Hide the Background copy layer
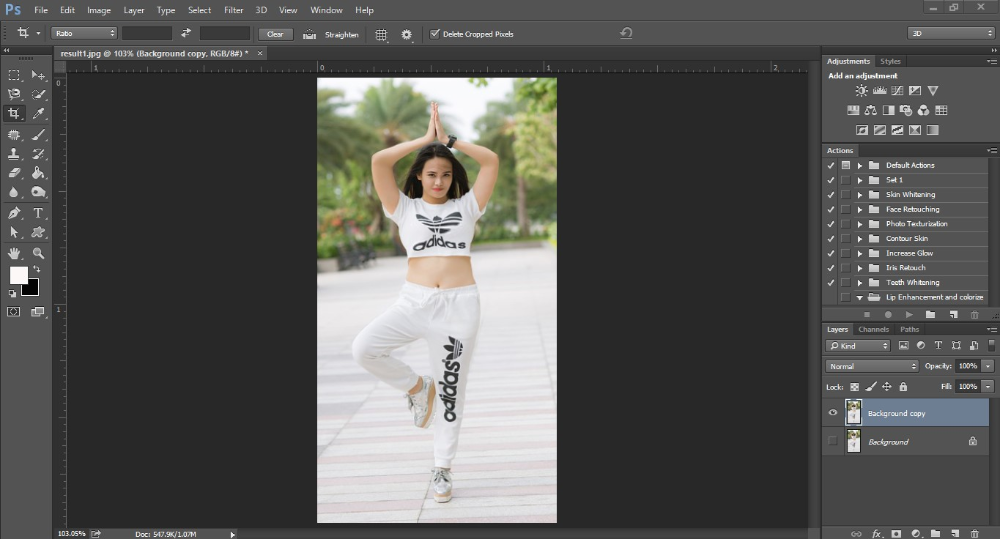Screen dimensions: 1000x539 (x=832, y=413)
